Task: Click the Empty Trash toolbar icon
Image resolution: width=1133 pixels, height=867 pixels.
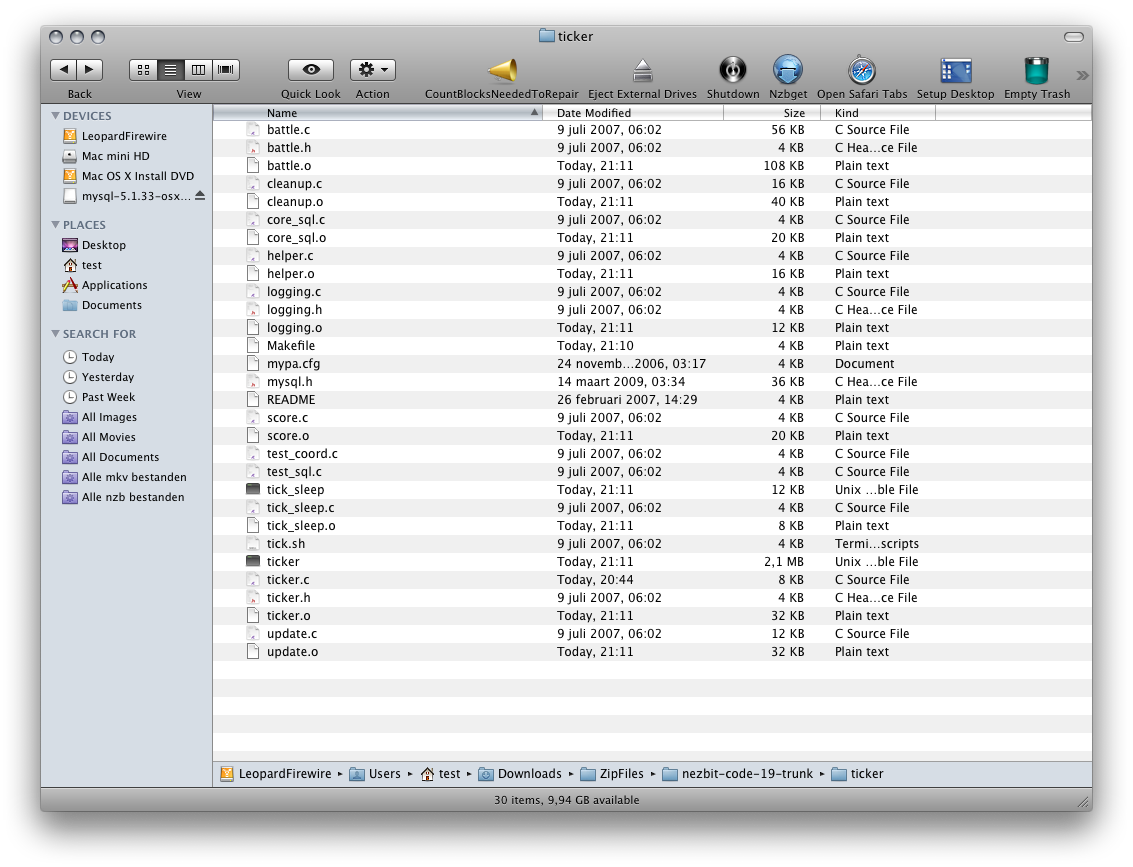Action: pyautogui.click(x=1037, y=70)
